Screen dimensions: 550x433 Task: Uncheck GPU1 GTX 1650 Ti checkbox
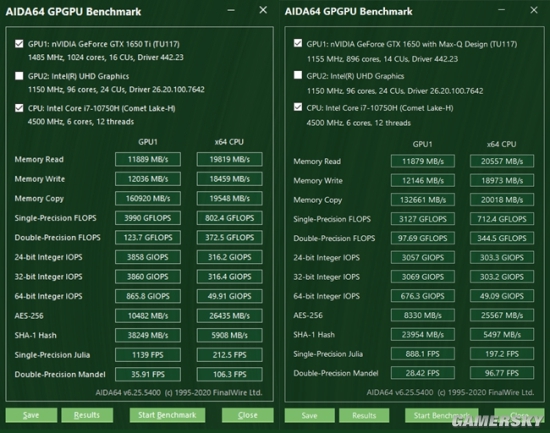coord(19,44)
